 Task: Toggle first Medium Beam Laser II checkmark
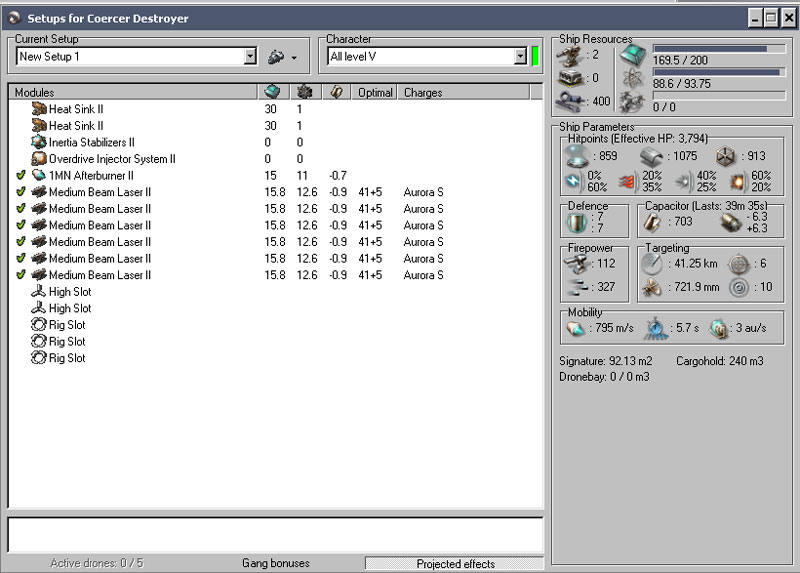click(20, 192)
